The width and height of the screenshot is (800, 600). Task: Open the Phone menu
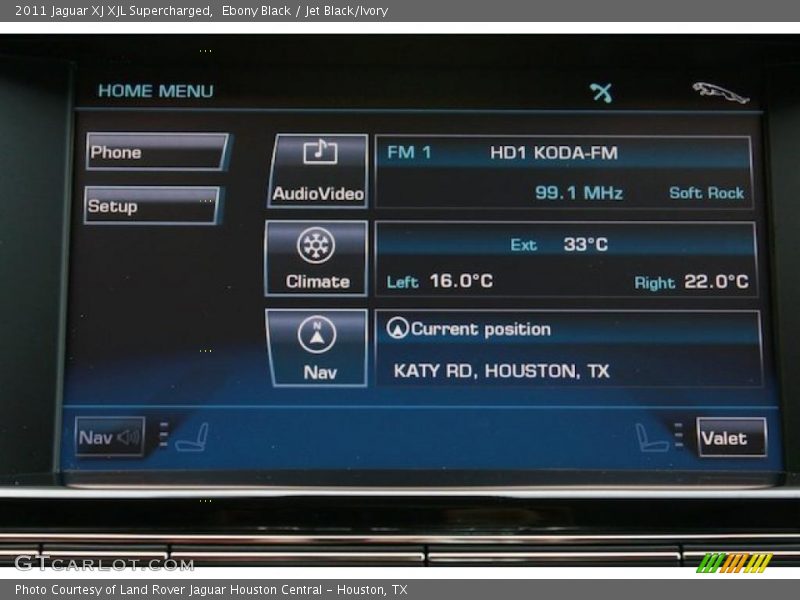click(x=157, y=152)
